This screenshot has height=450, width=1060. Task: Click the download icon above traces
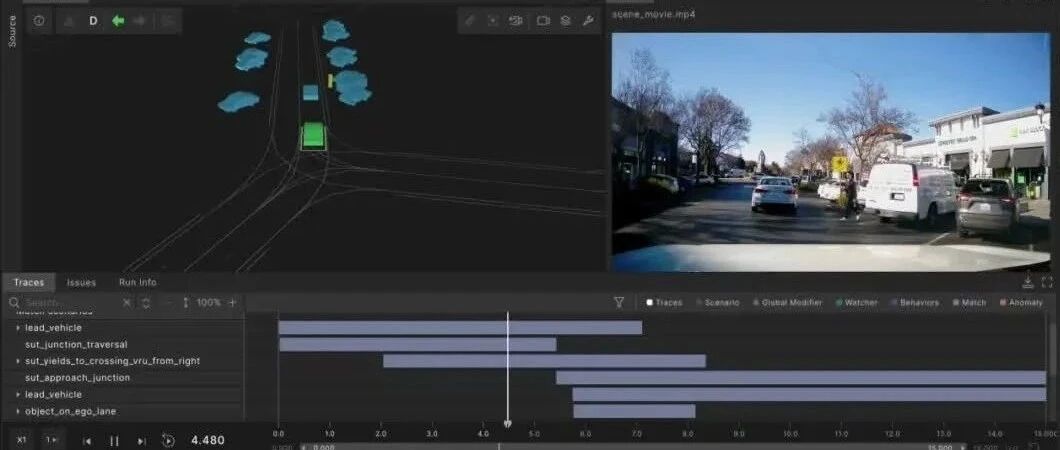pos(1028,282)
